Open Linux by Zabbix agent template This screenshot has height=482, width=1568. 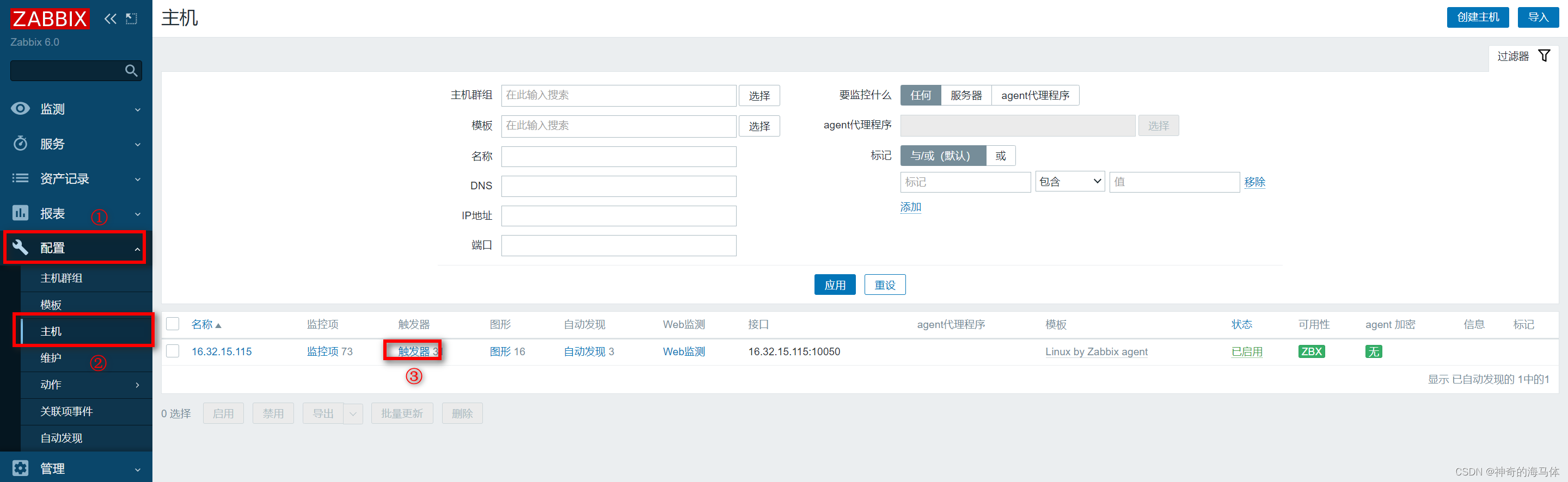[x=1097, y=352]
